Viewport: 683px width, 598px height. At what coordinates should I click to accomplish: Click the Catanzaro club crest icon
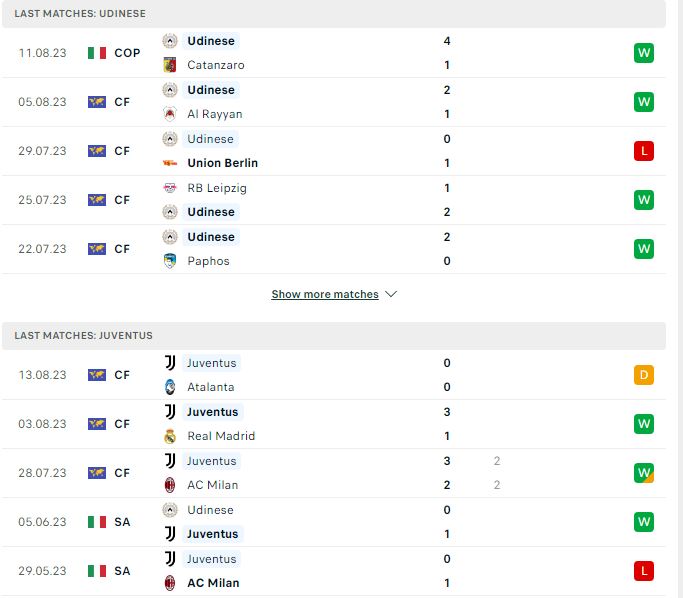click(x=170, y=65)
